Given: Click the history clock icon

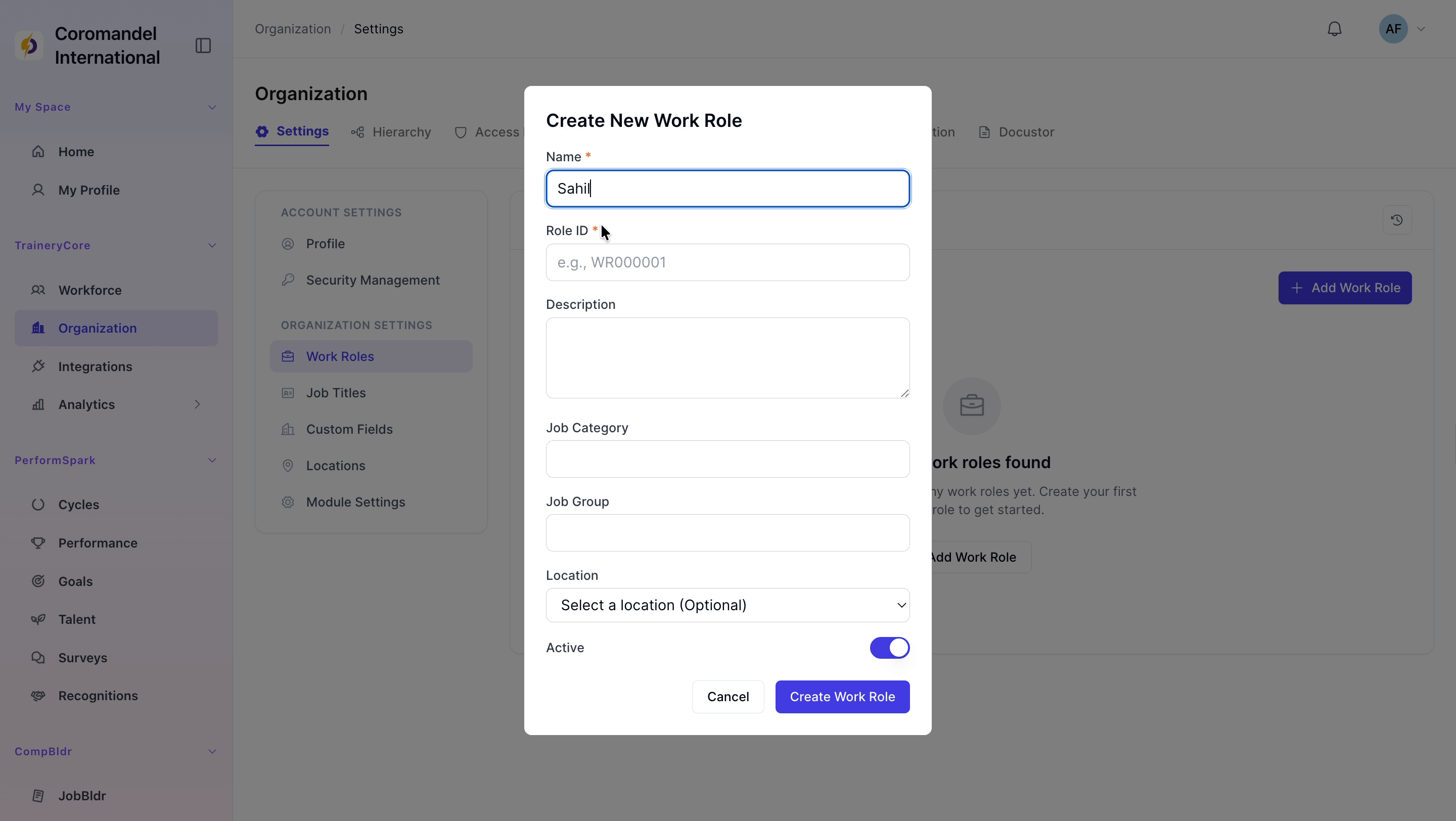Looking at the screenshot, I should (1397, 220).
